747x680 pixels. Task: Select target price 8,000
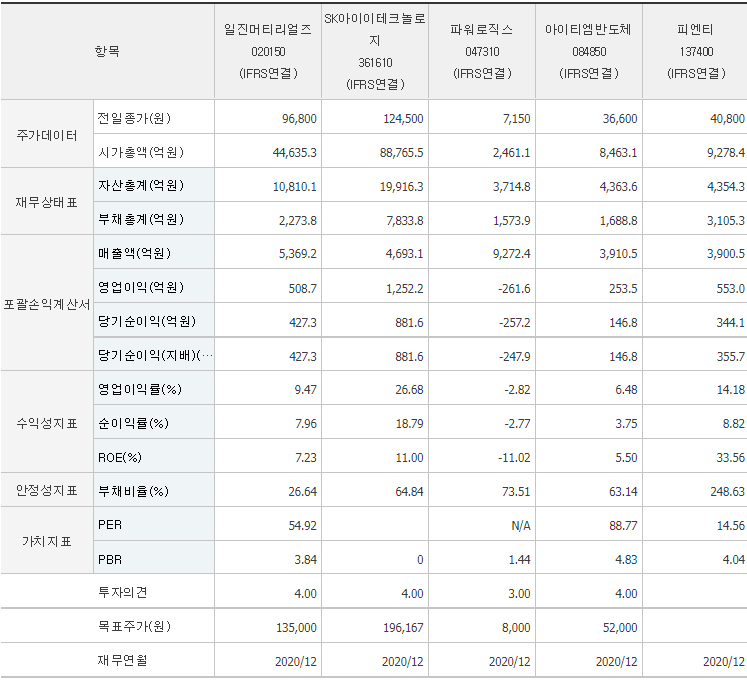(516, 628)
